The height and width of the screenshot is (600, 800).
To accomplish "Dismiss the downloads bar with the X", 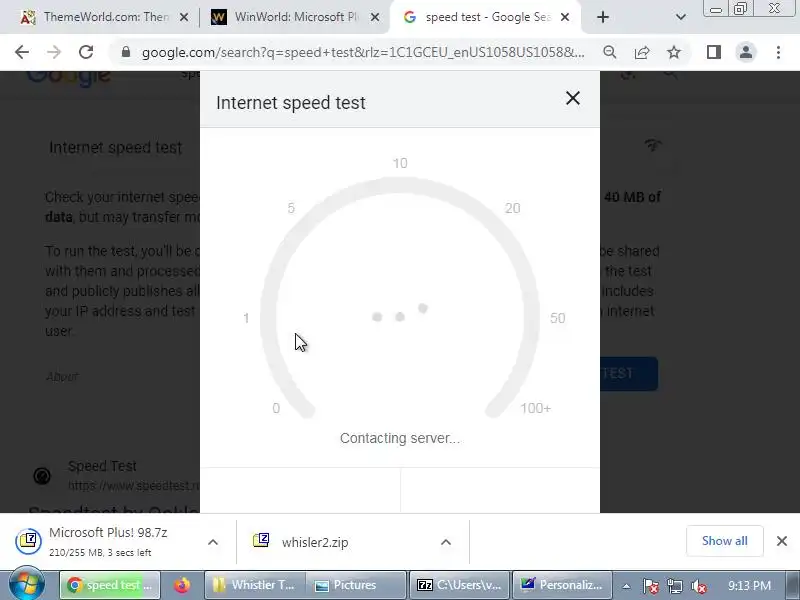I will pos(782,541).
